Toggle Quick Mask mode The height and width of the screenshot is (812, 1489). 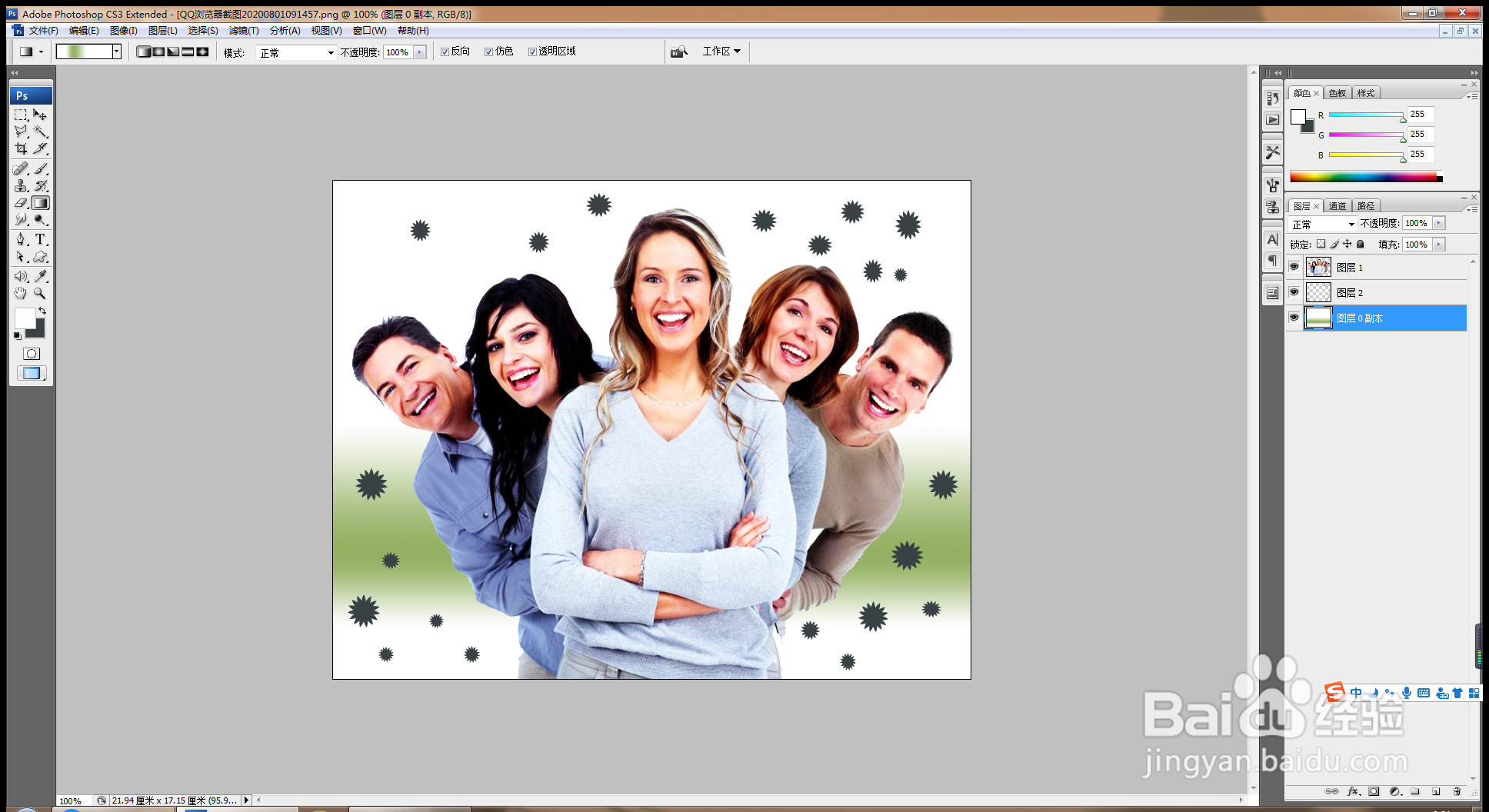[x=32, y=354]
